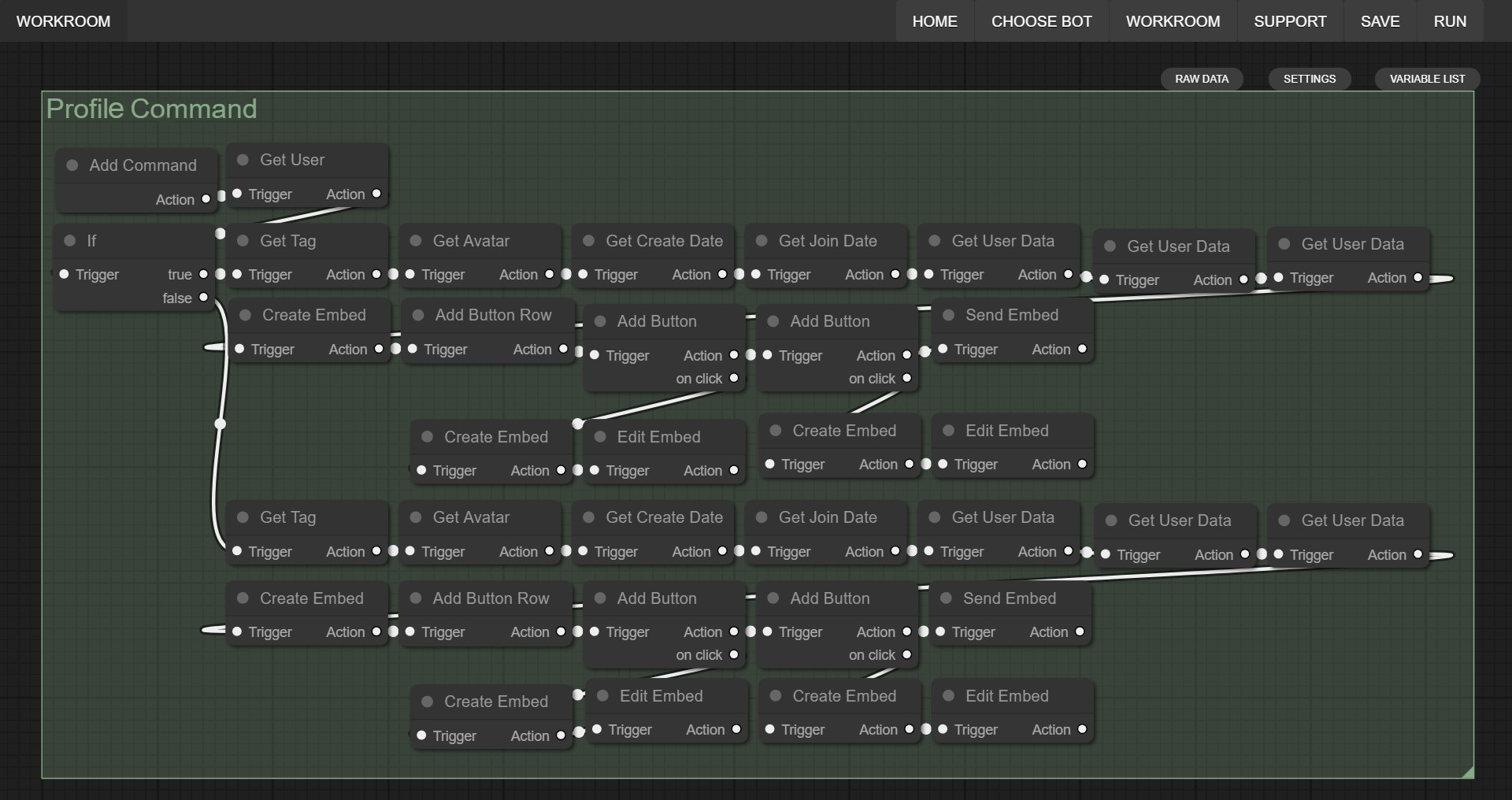The height and width of the screenshot is (800, 1512).
Task: Click the Action output of Get Create Date node
Action: coord(721,274)
